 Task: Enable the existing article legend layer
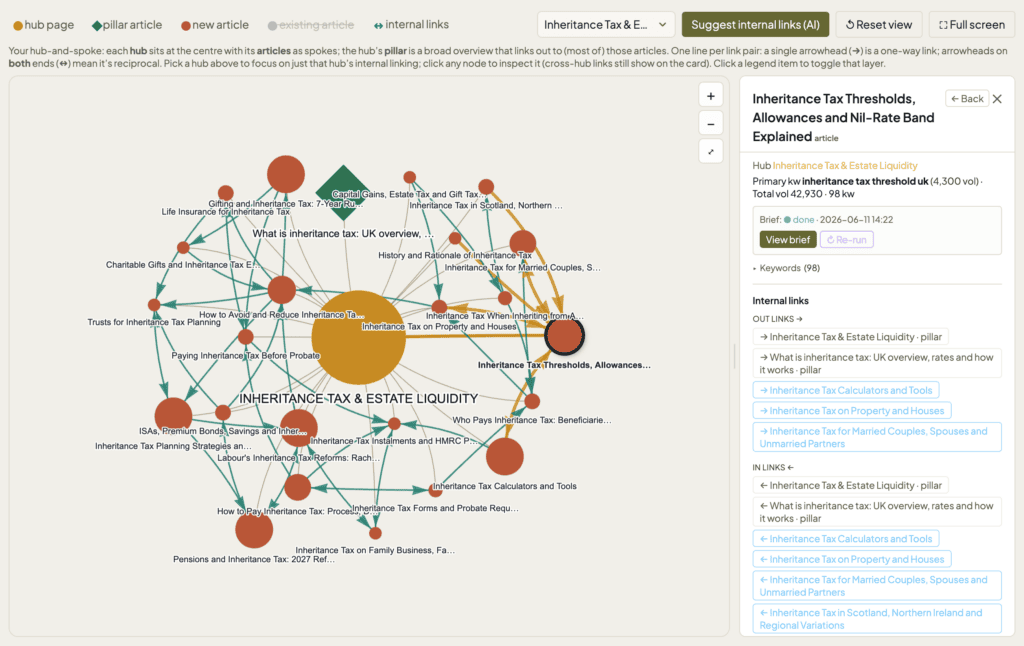311,25
